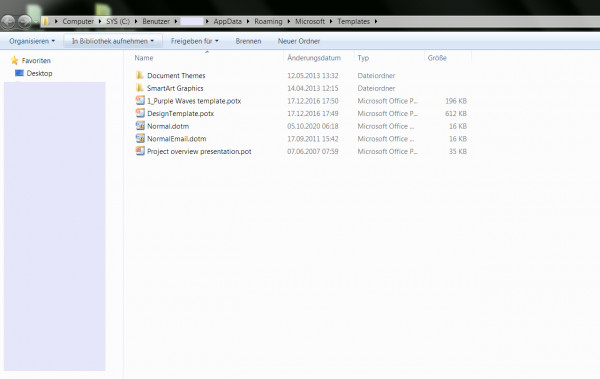Click the 612 KB size value
The width and height of the screenshot is (600, 379).
tap(456, 113)
